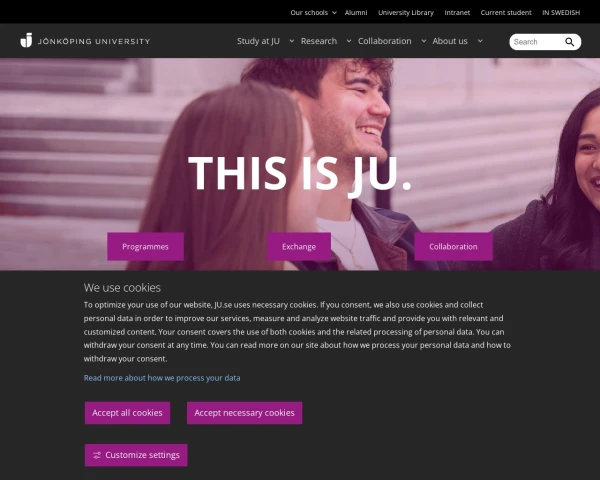This screenshot has width=600, height=480.
Task: Focus the Search input field
Action: (x=538, y=42)
